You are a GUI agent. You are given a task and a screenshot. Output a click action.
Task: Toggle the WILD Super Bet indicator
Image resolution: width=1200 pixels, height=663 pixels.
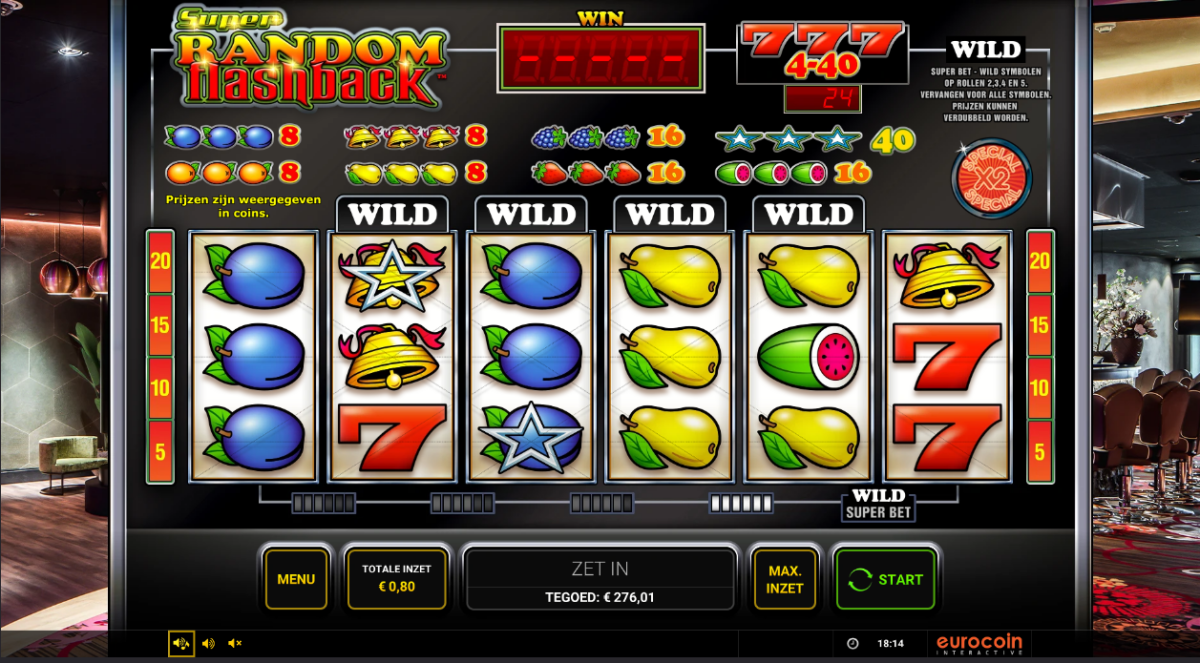[878, 504]
